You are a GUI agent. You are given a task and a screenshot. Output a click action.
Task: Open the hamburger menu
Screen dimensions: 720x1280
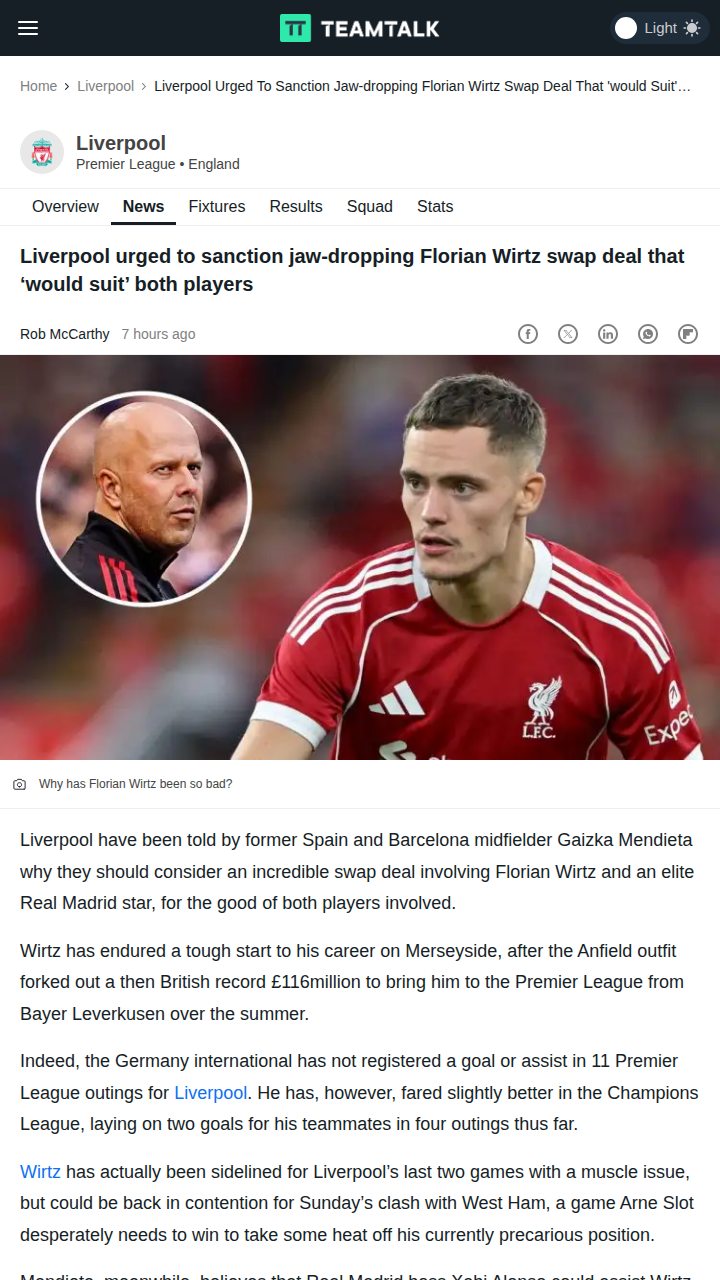[28, 28]
